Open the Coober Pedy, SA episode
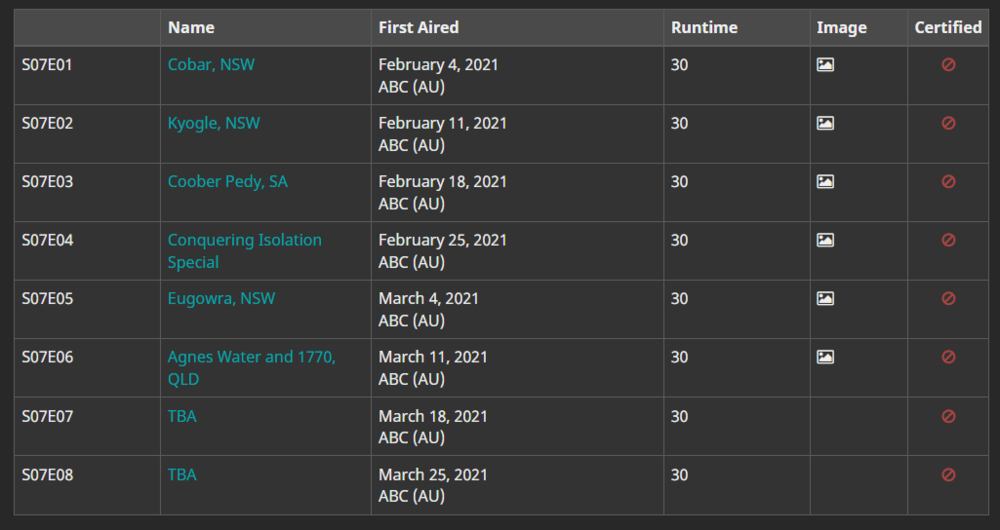1000x530 pixels. coord(228,182)
